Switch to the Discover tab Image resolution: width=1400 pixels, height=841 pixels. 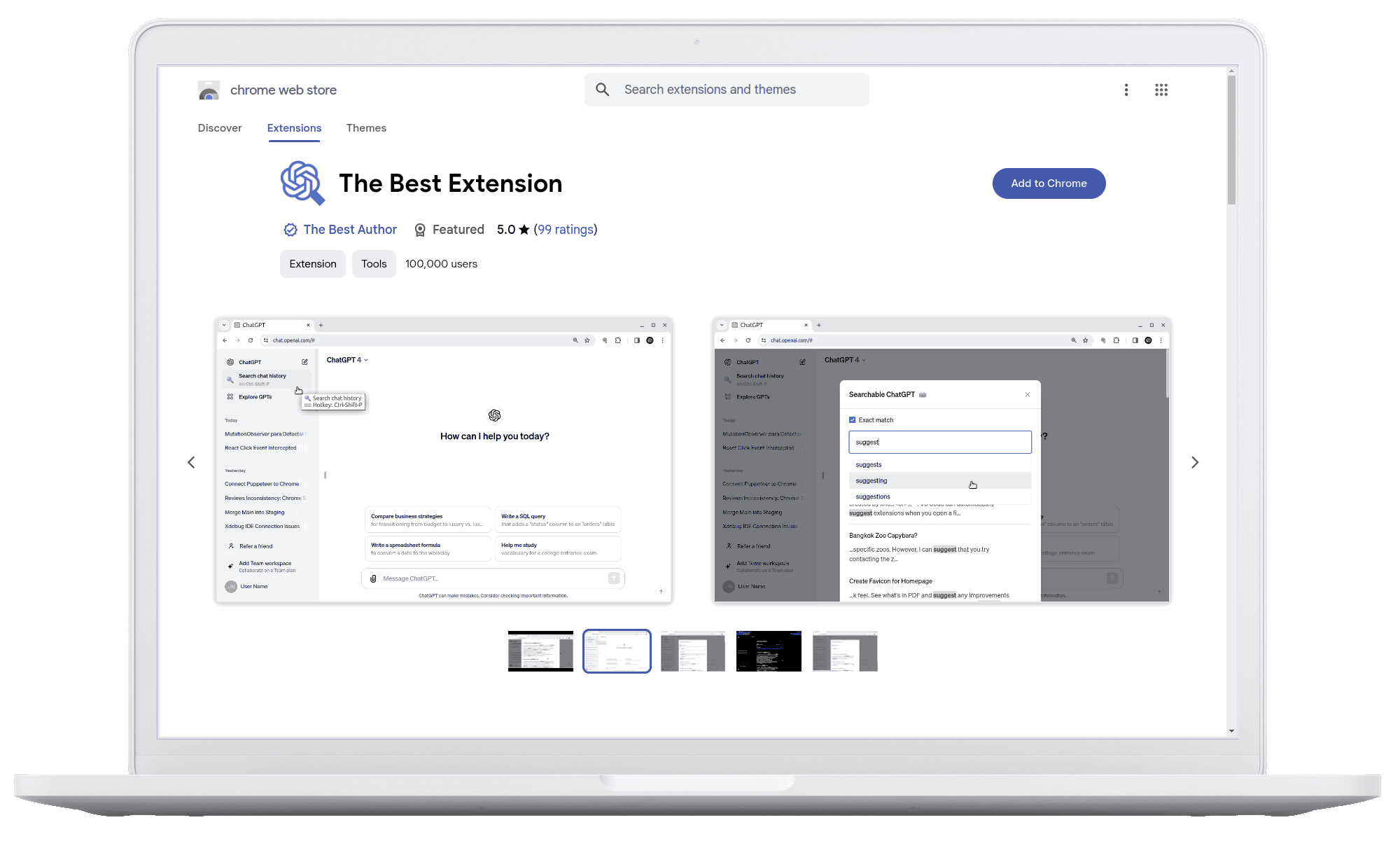pos(220,128)
